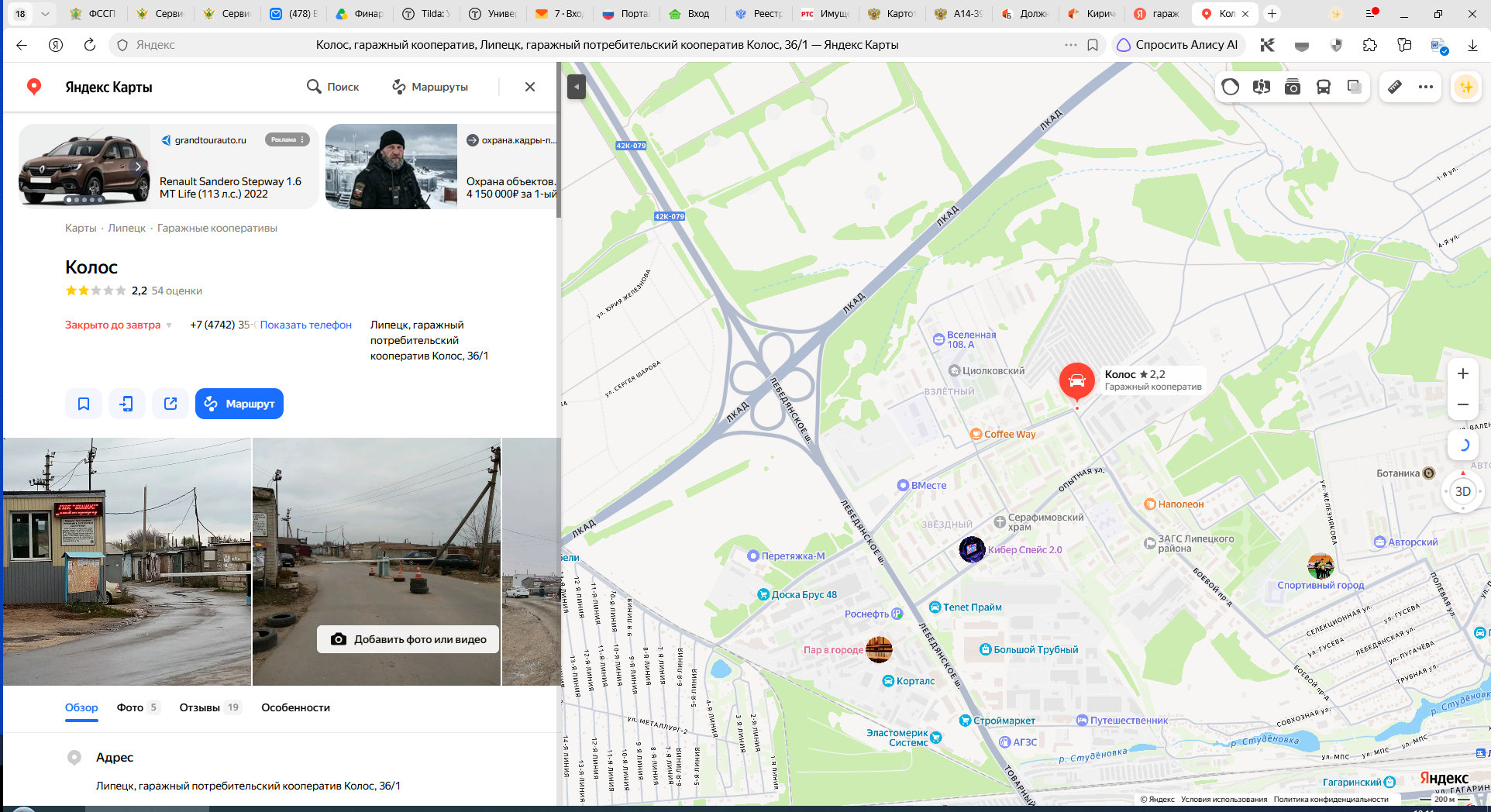The image size is (1491, 812).
Task: Open a new browser tab with plus
Action: tap(1272, 14)
